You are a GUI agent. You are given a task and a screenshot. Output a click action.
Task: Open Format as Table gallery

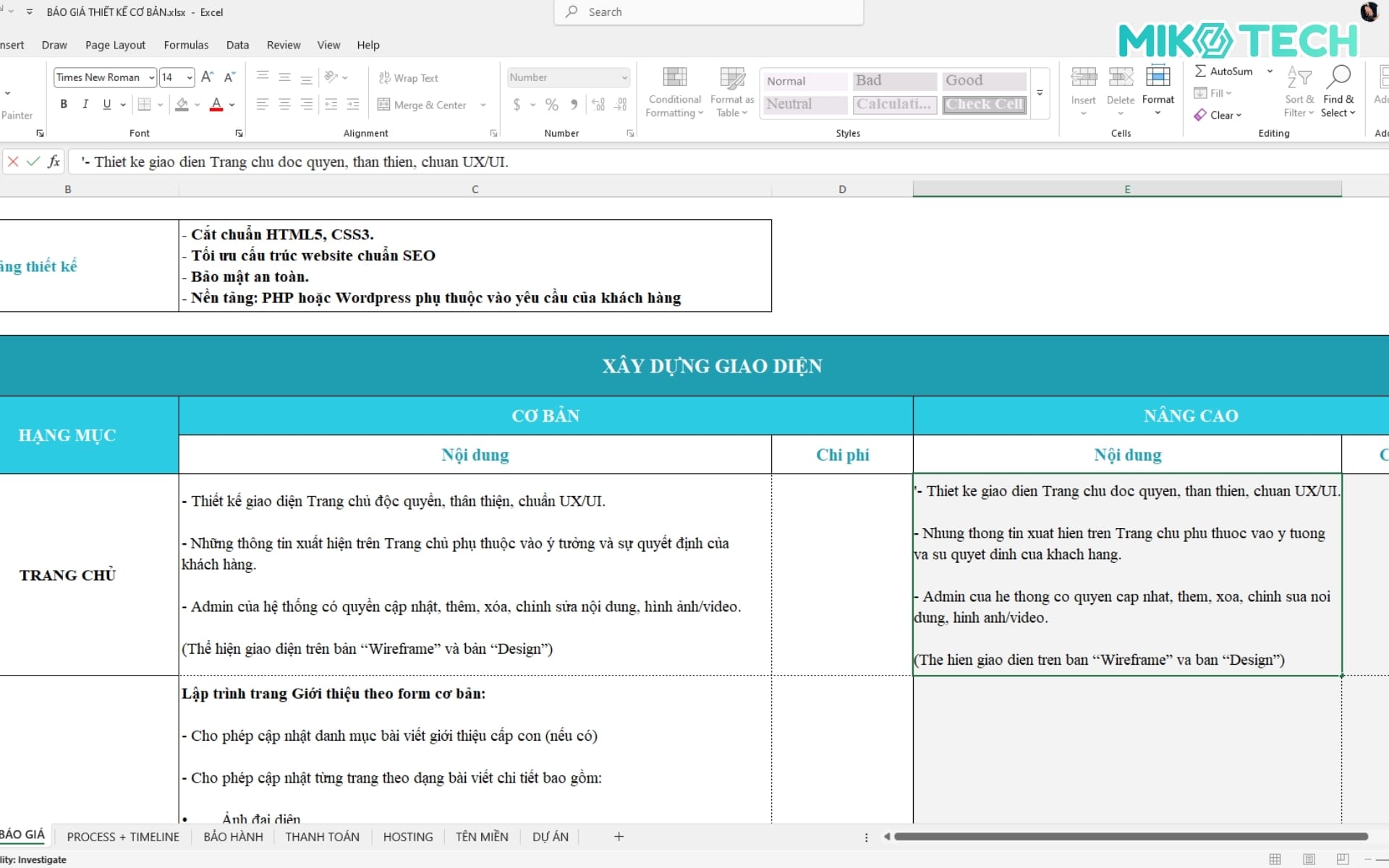[x=732, y=92]
